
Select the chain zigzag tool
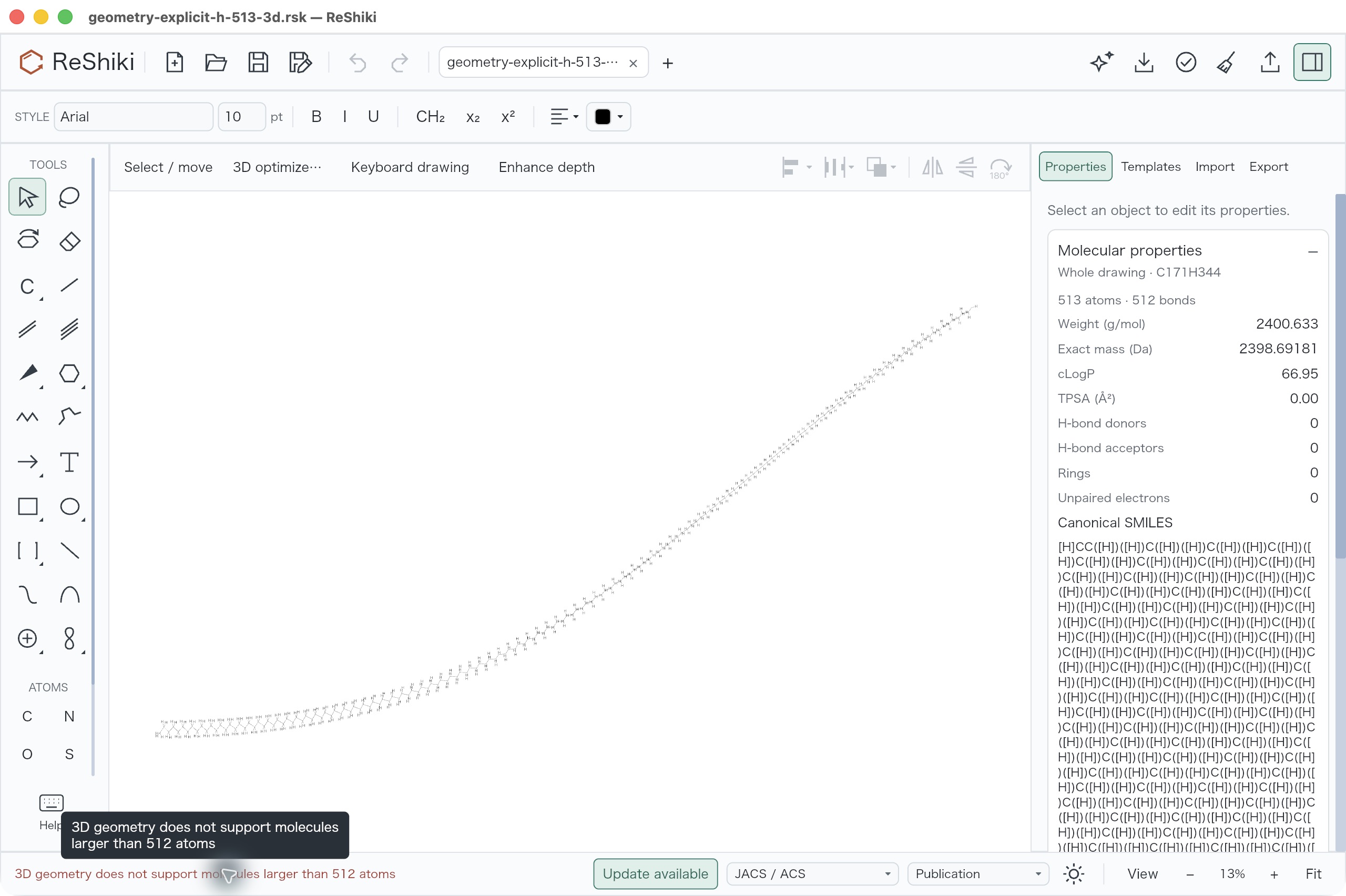pyautogui.click(x=27, y=418)
